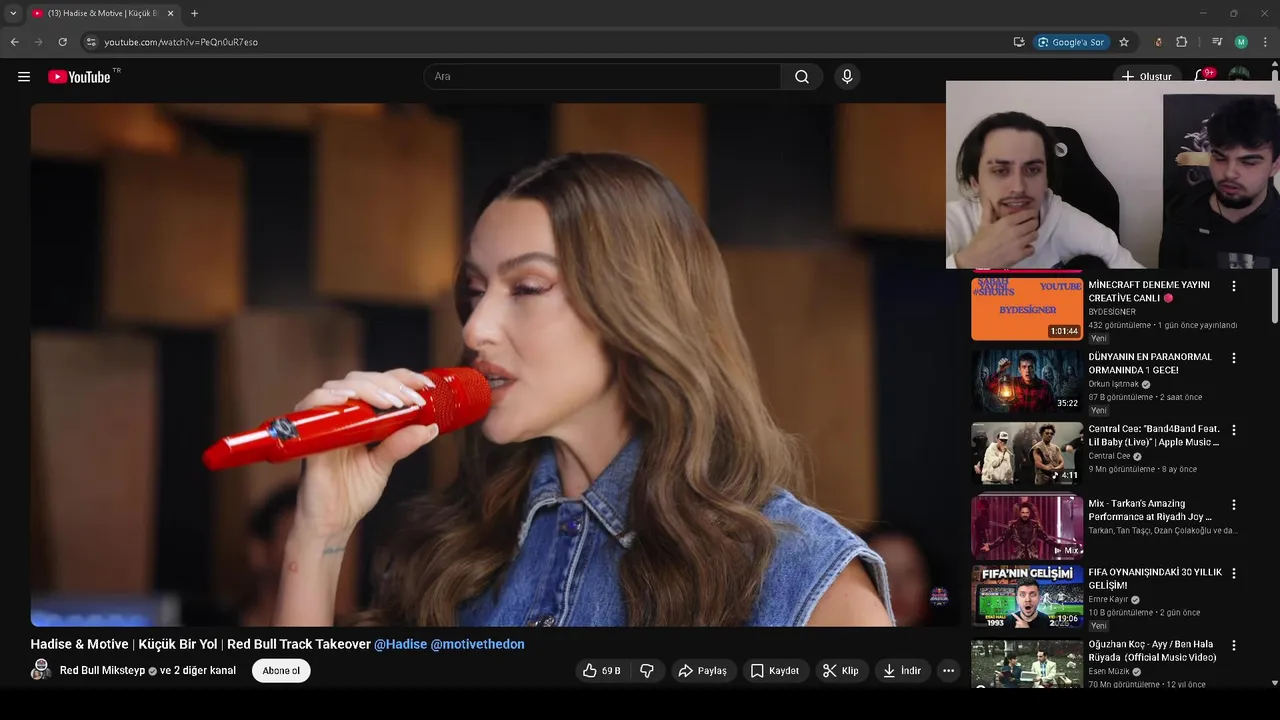Image resolution: width=1280 pixels, height=720 pixels.
Task: Open the Chrome profile avatar M
Action: click(x=1241, y=42)
